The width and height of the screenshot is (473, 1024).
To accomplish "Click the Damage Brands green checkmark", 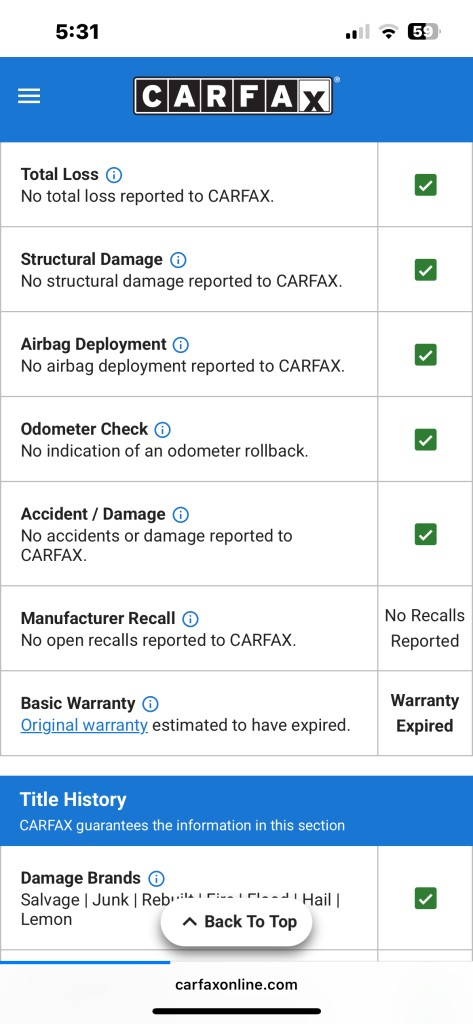I will [425, 899].
